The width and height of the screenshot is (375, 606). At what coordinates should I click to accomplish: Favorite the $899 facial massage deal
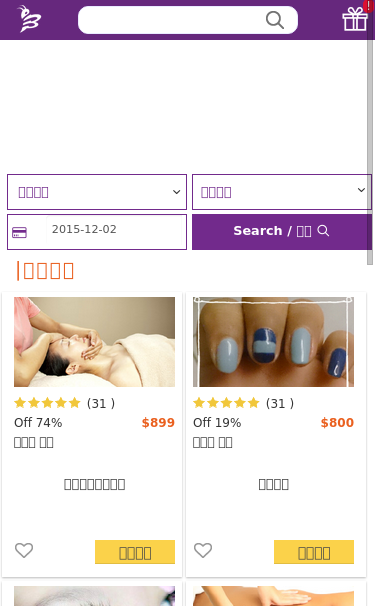tap(24, 550)
